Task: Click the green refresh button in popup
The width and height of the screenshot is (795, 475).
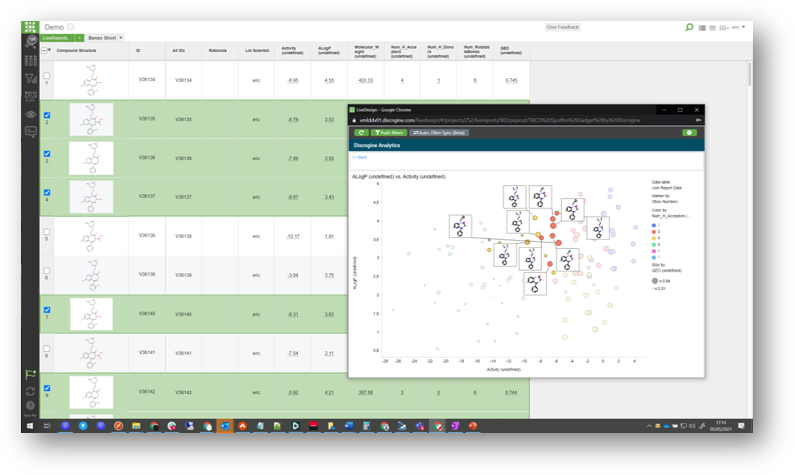Action: [x=361, y=133]
